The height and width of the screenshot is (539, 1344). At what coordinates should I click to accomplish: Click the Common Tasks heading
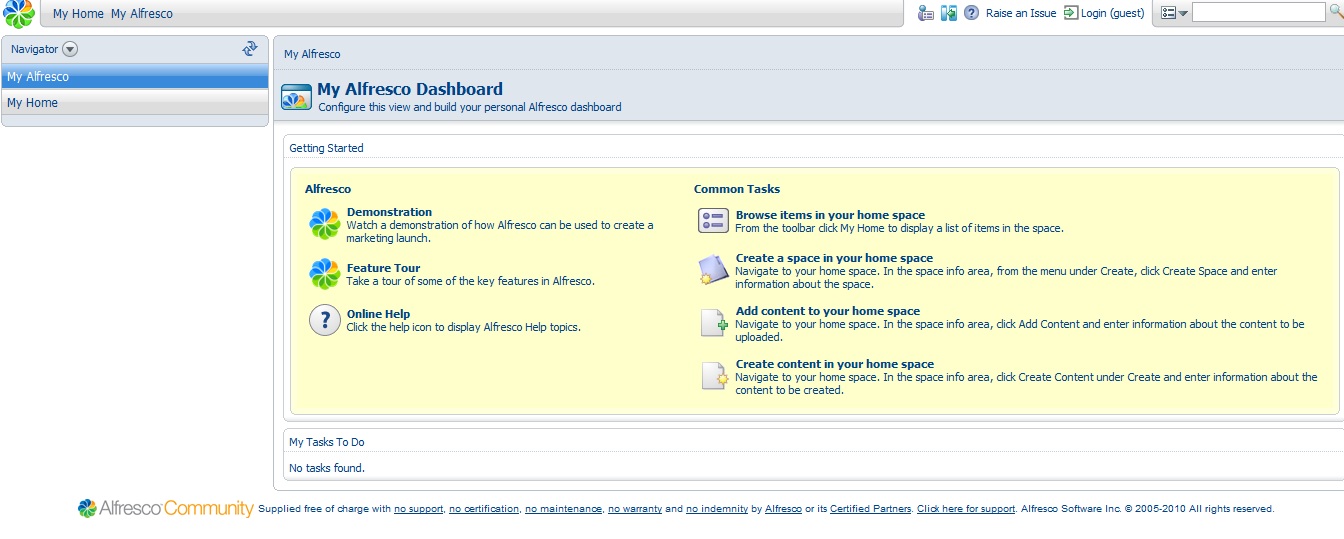tap(737, 189)
